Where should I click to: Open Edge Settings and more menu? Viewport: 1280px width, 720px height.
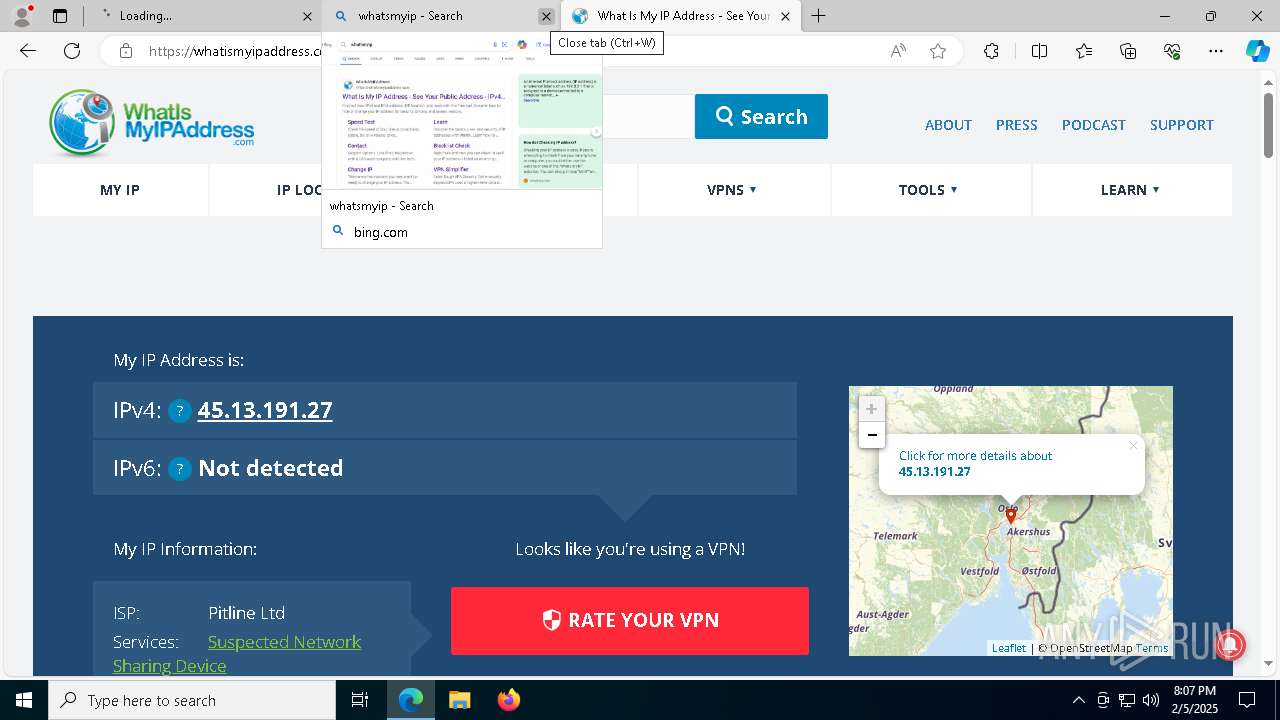pyautogui.click(x=1216, y=51)
